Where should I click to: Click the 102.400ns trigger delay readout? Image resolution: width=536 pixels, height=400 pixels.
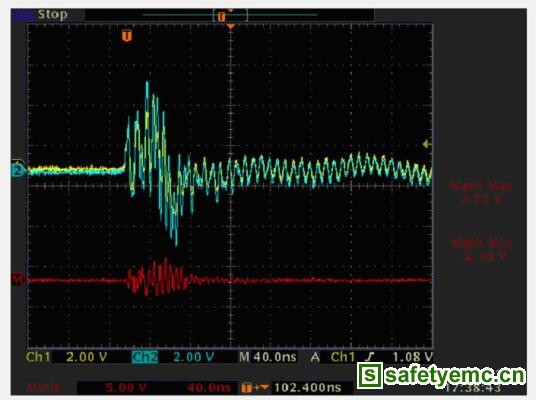coord(308,388)
